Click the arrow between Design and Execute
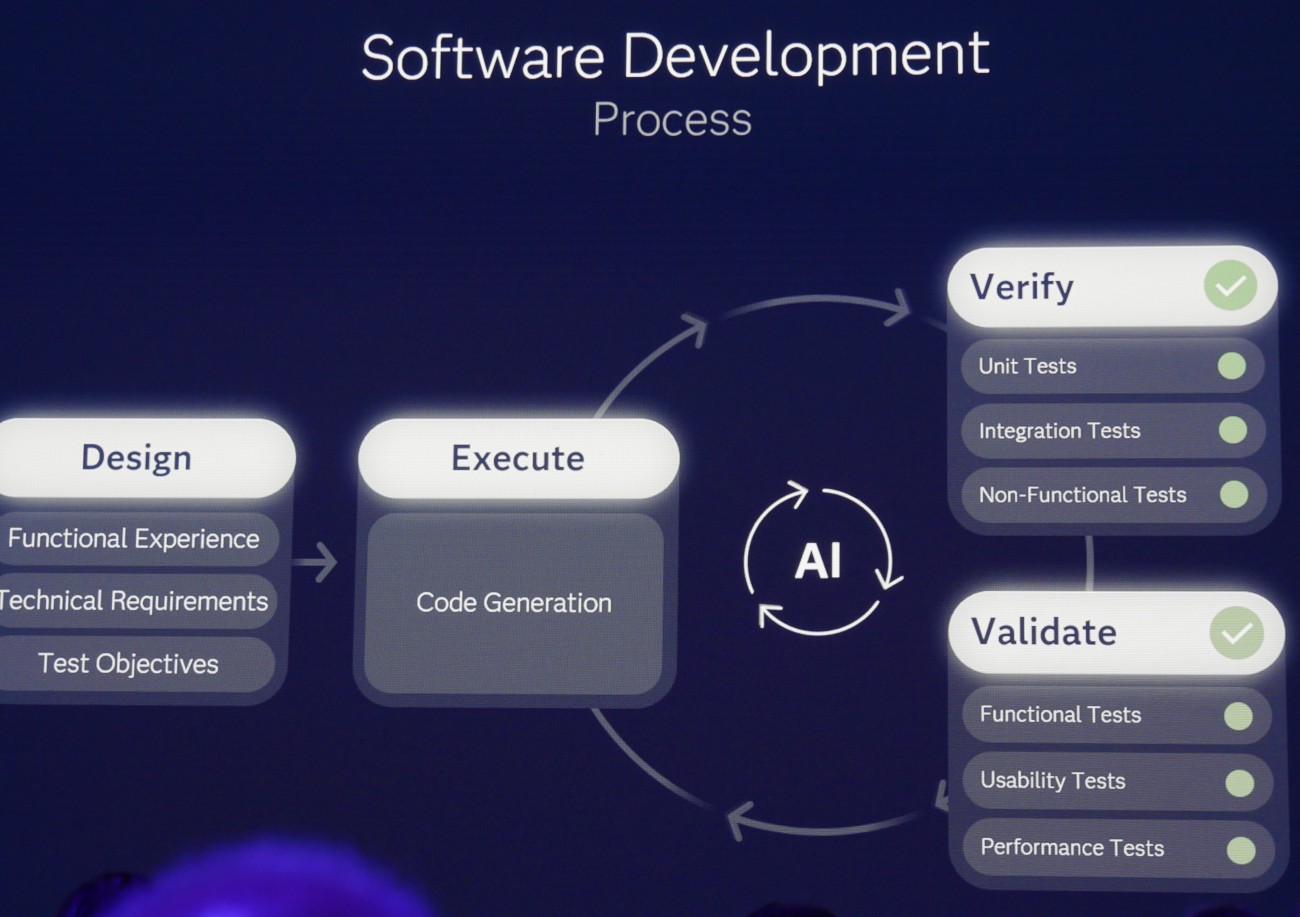The height and width of the screenshot is (917, 1300). point(316,563)
